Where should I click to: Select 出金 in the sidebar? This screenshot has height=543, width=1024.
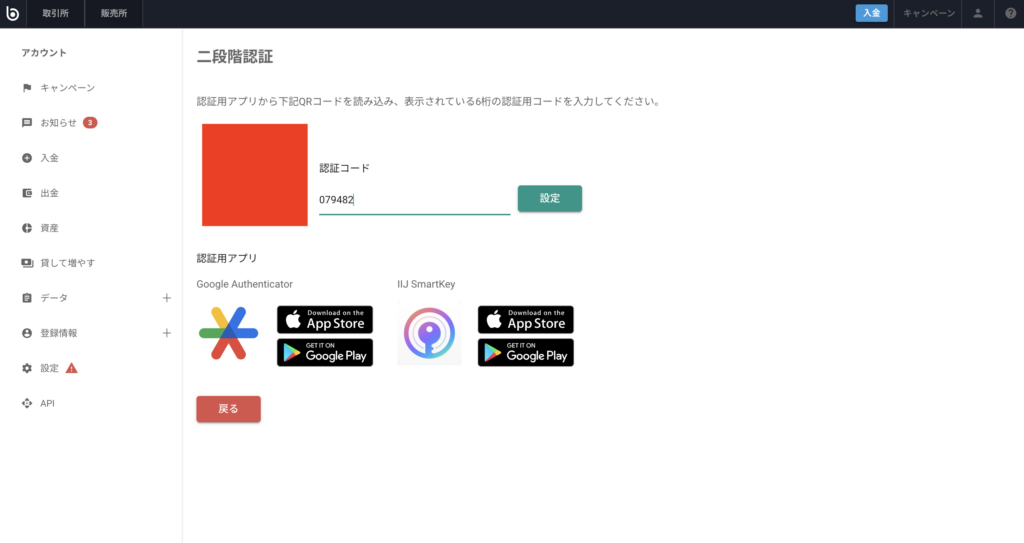(50, 193)
